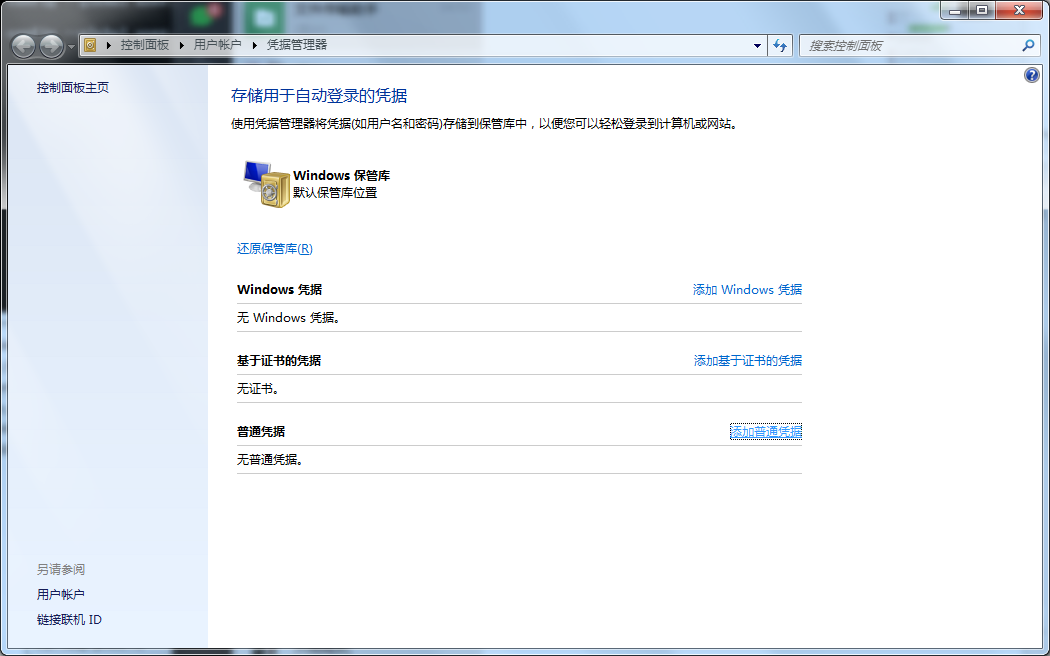Expand arrow before 控制面板 in breadcrumb
The width and height of the screenshot is (1050, 656).
point(109,46)
